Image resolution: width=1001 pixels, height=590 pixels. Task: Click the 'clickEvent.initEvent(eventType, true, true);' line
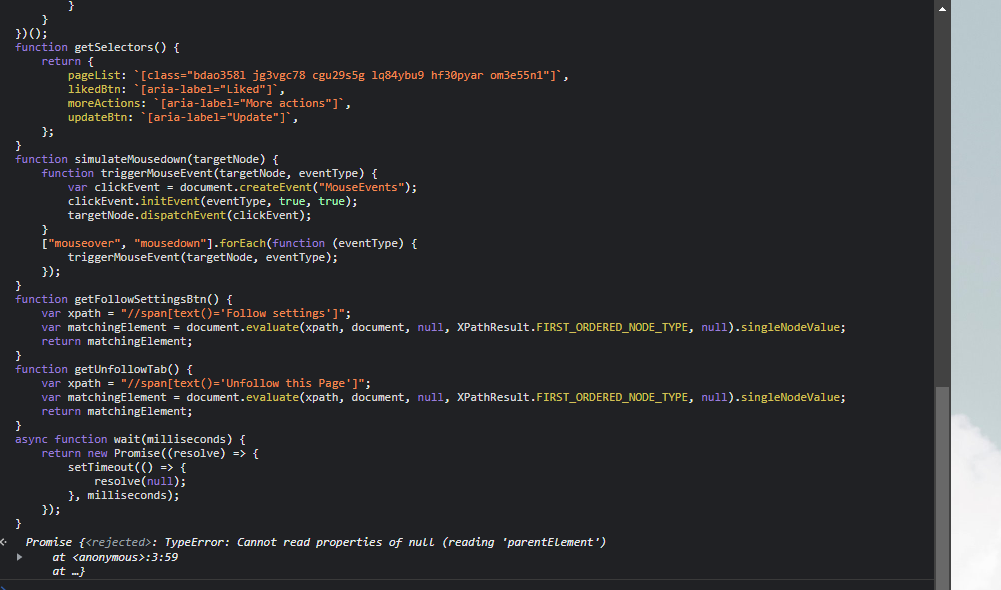(213, 201)
